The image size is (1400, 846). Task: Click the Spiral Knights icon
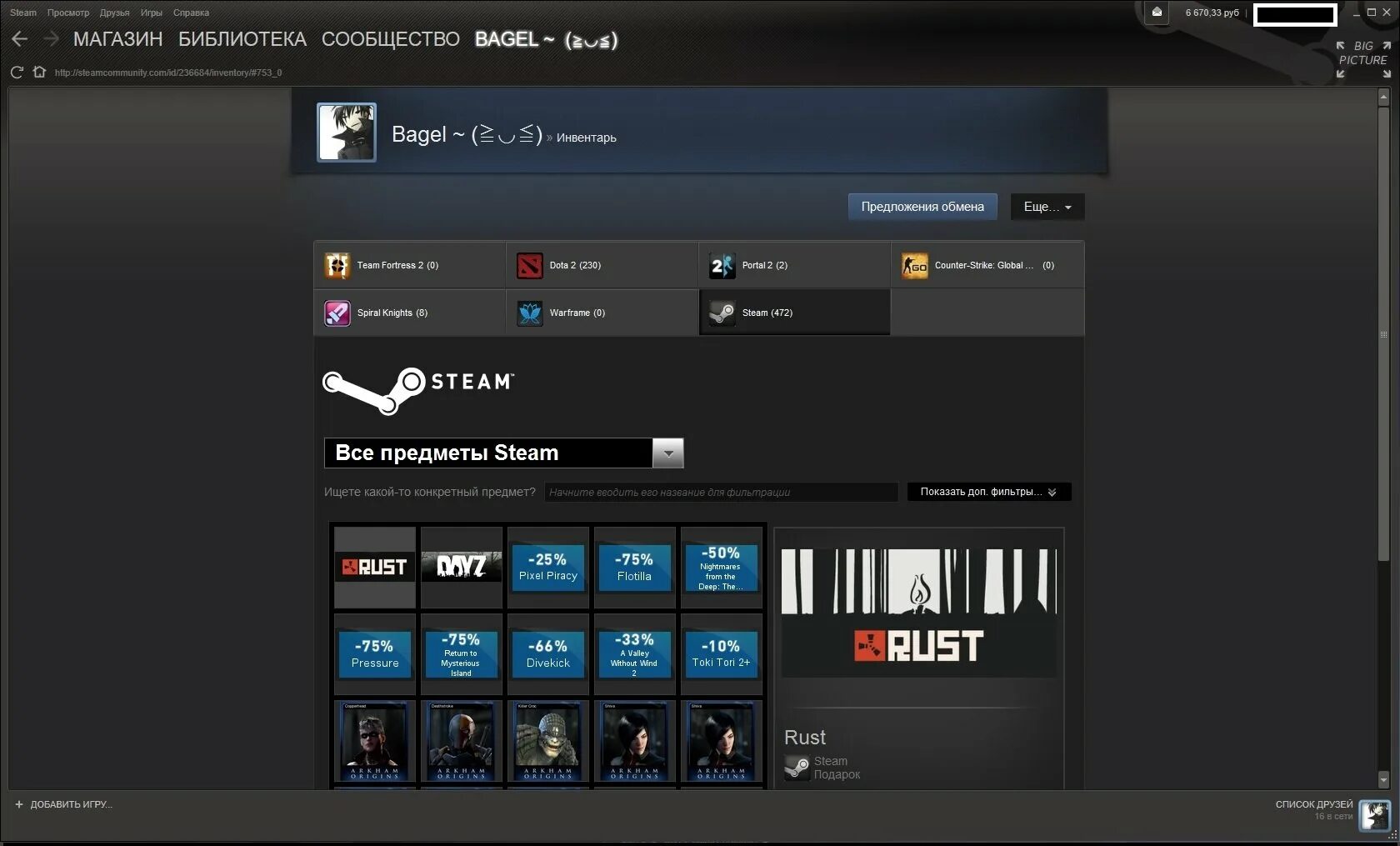(337, 313)
